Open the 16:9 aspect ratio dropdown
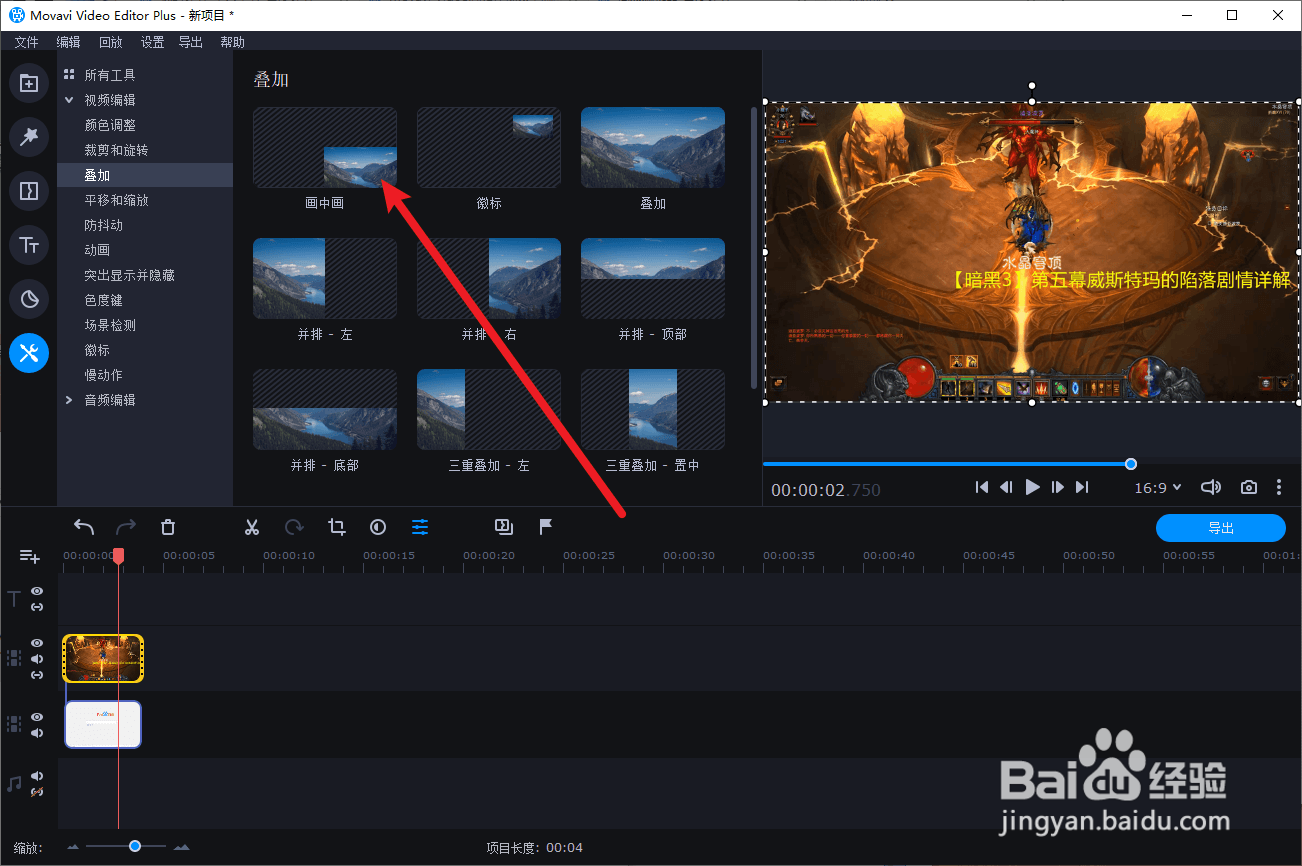This screenshot has height=866, width=1302. coord(1158,487)
